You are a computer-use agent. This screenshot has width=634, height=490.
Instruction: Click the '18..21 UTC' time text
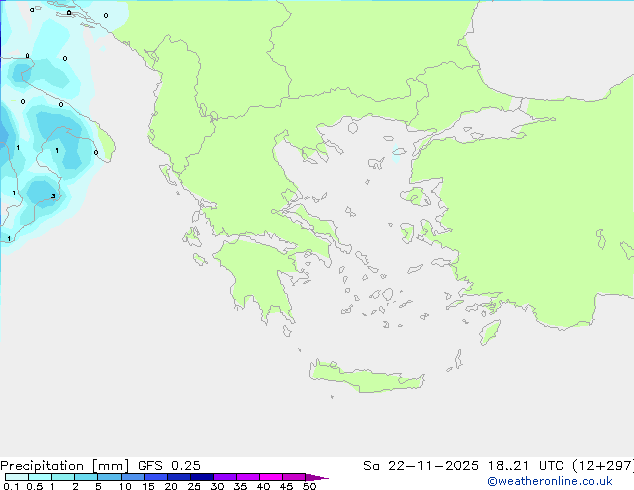(525, 466)
